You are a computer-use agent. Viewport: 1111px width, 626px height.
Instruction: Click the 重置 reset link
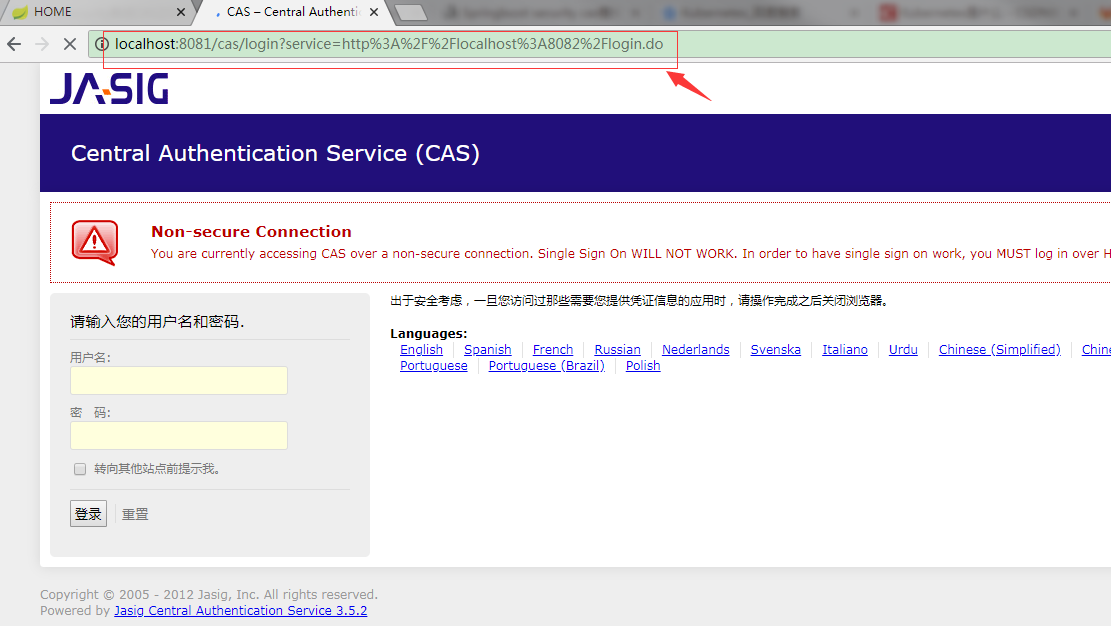tap(135, 514)
